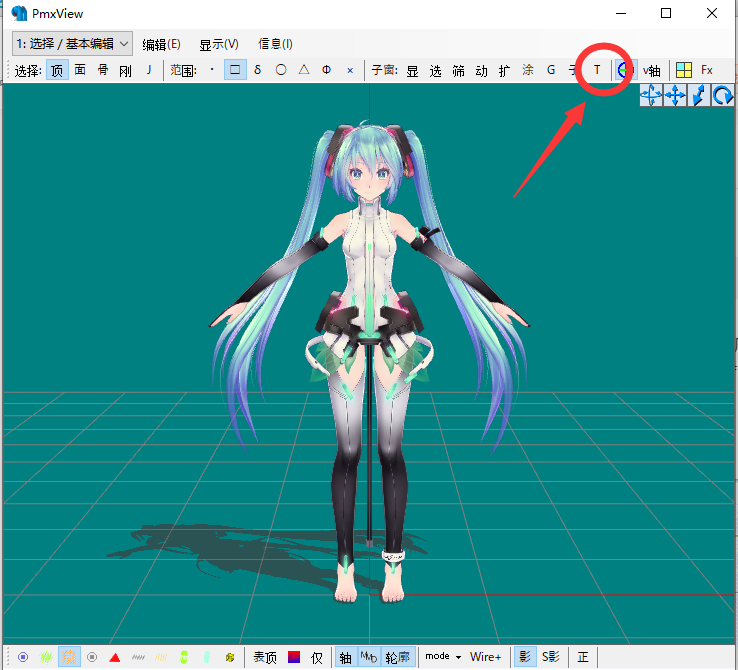Toggle the gray slash lines display icon

138,657
